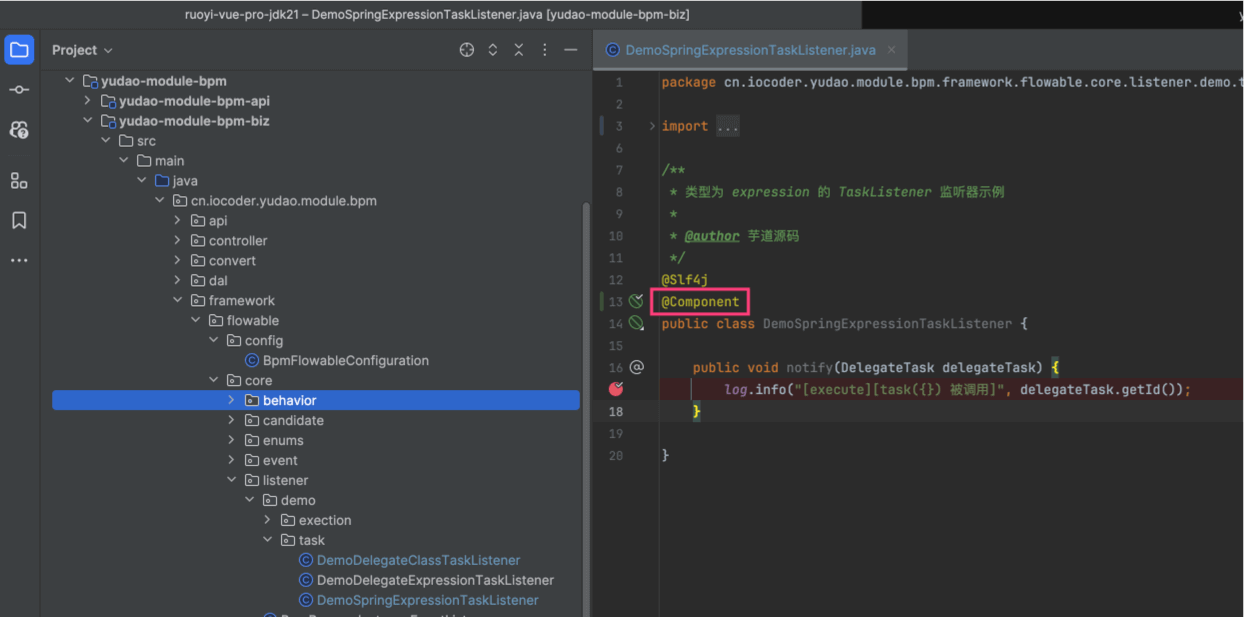Toggle the Project tool window folder icon

coord(19,49)
